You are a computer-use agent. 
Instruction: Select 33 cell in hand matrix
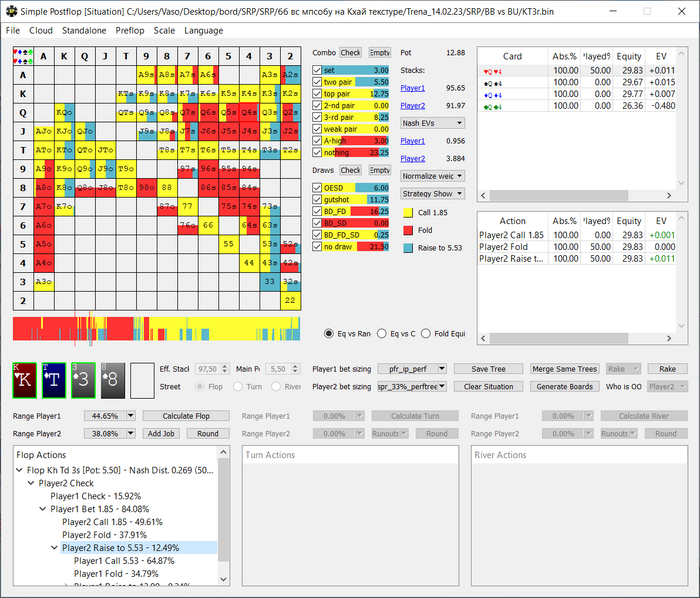[x=270, y=282]
